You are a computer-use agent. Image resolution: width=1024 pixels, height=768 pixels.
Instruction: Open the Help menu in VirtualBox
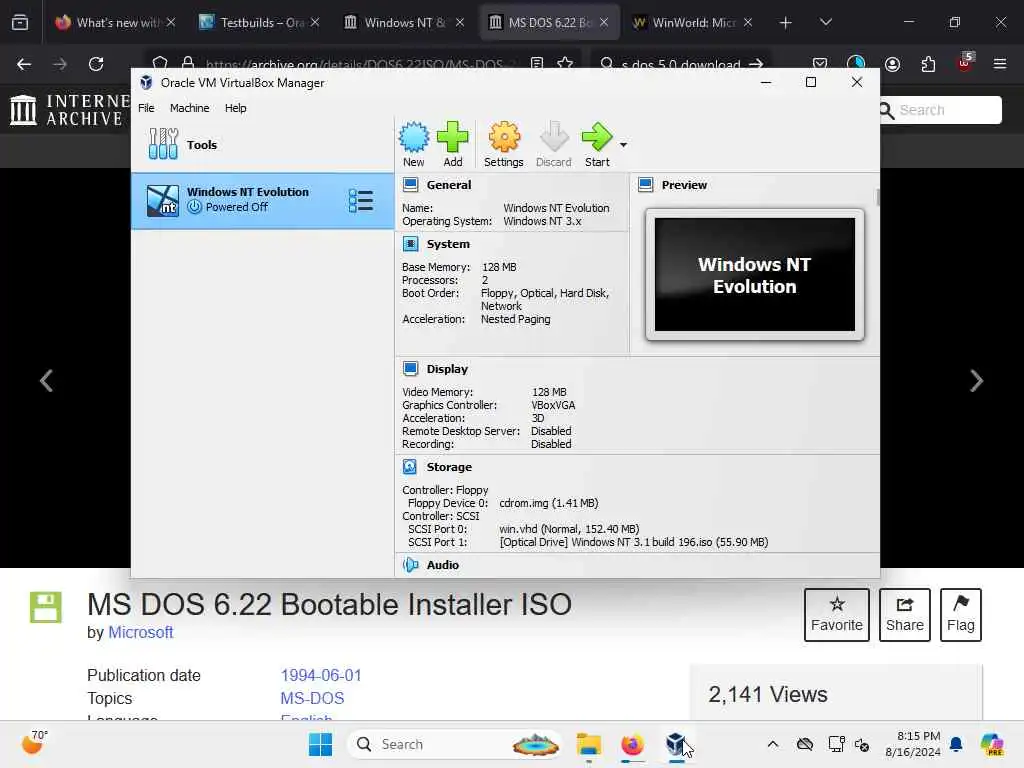(x=236, y=108)
